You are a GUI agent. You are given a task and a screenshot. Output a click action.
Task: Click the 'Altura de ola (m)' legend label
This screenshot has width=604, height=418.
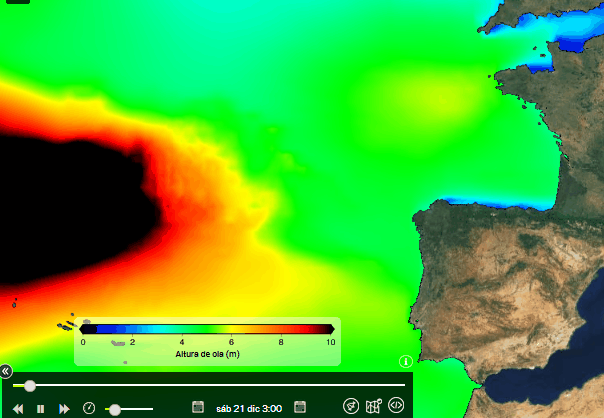[208, 354]
